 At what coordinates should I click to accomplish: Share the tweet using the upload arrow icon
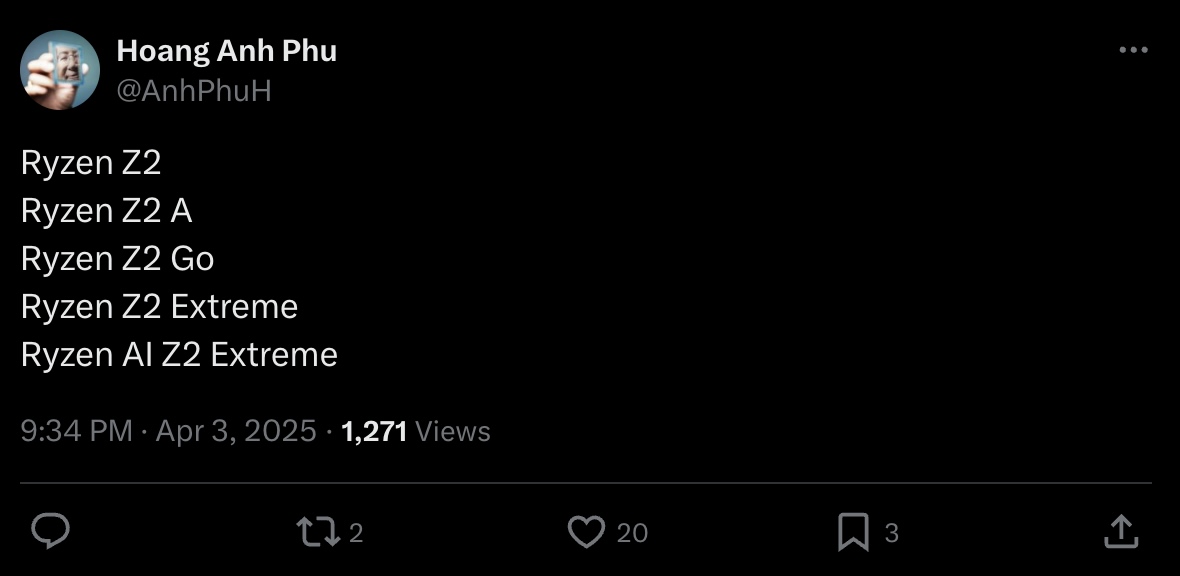click(1121, 532)
